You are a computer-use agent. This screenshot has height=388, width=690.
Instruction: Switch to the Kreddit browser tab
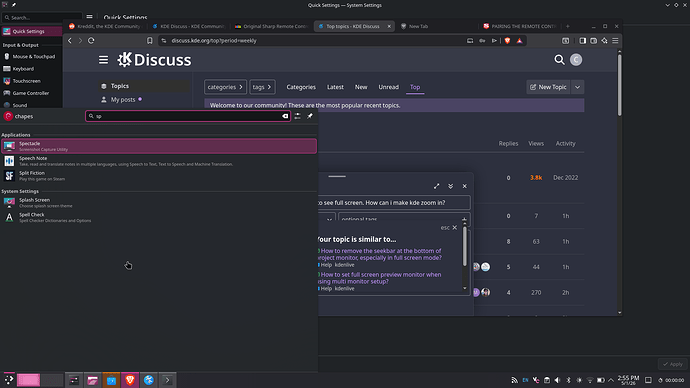(x=106, y=26)
